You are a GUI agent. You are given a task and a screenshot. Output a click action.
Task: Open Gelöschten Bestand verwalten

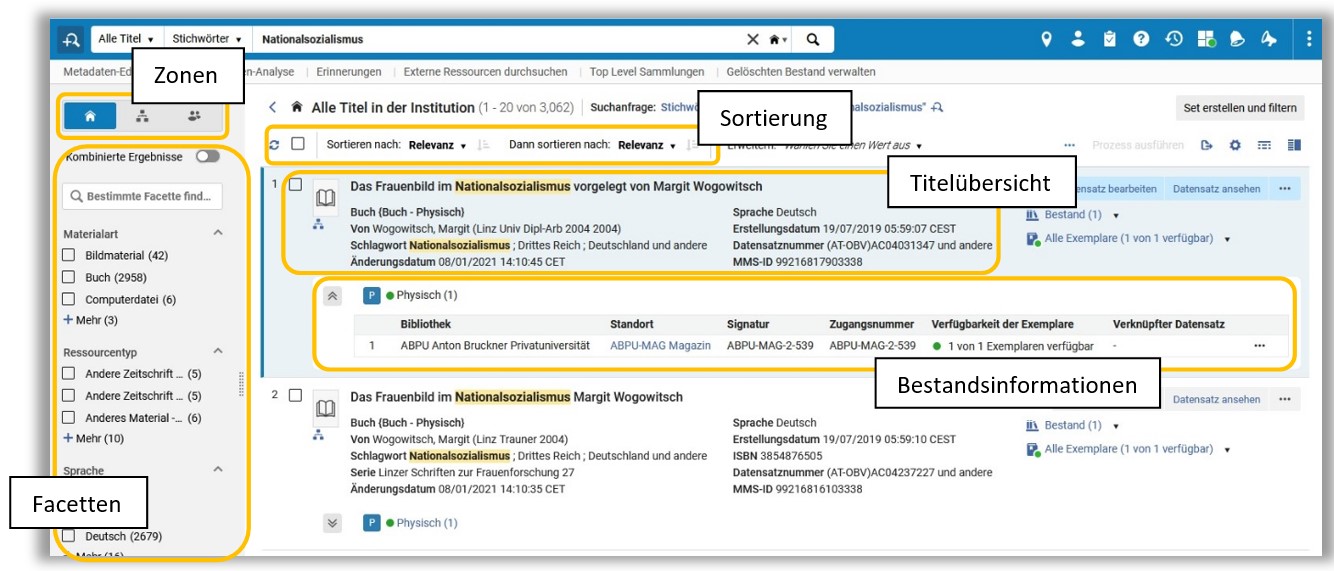pos(801,72)
